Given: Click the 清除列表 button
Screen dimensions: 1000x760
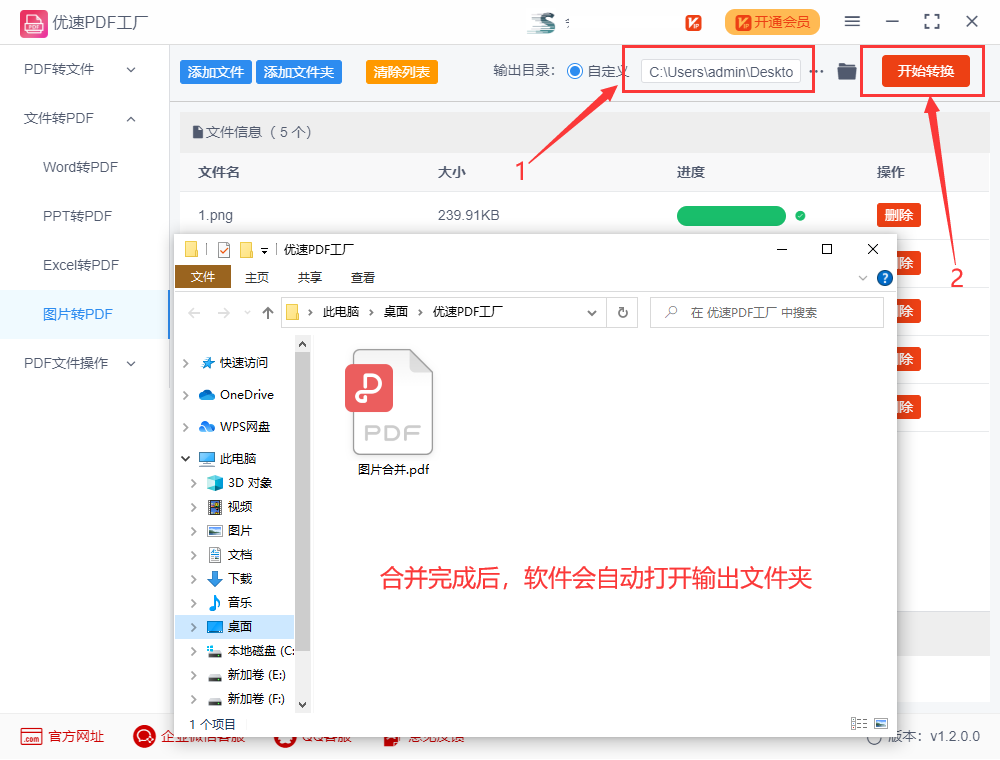Looking at the screenshot, I should [402, 72].
